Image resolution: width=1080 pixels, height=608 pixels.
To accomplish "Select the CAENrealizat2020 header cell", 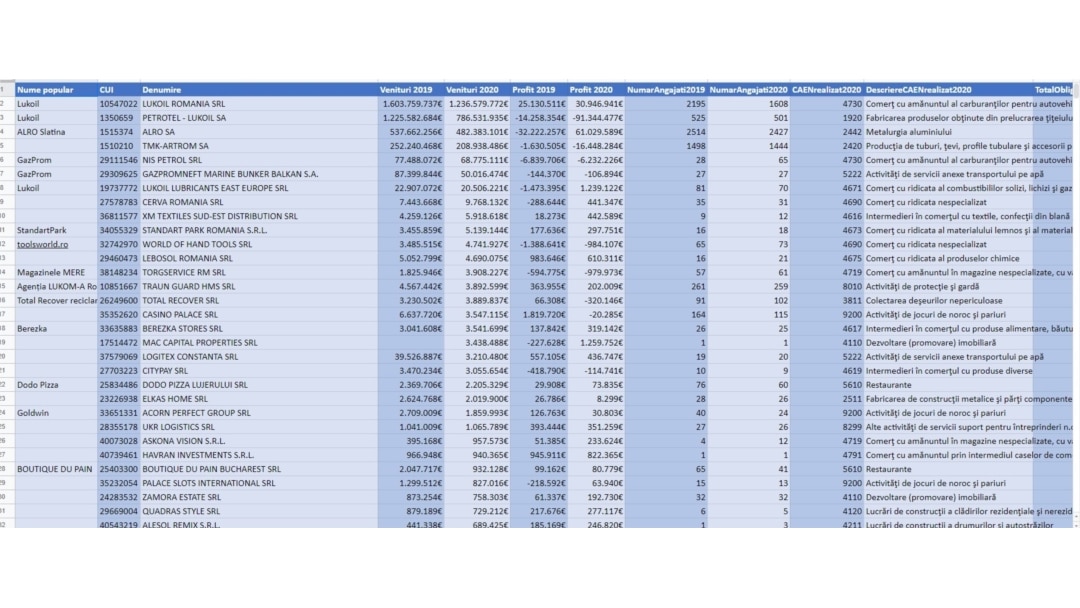I will point(827,90).
